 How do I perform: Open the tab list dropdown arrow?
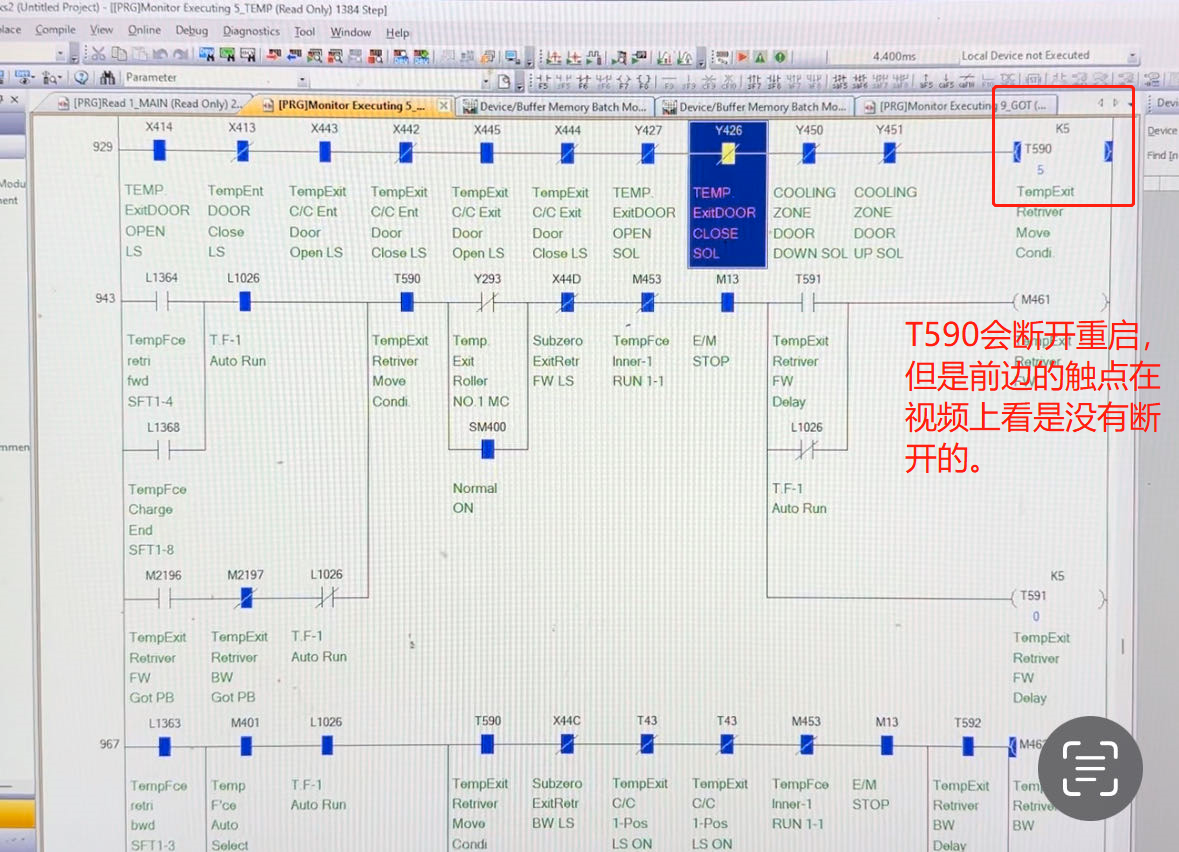pos(1131,104)
